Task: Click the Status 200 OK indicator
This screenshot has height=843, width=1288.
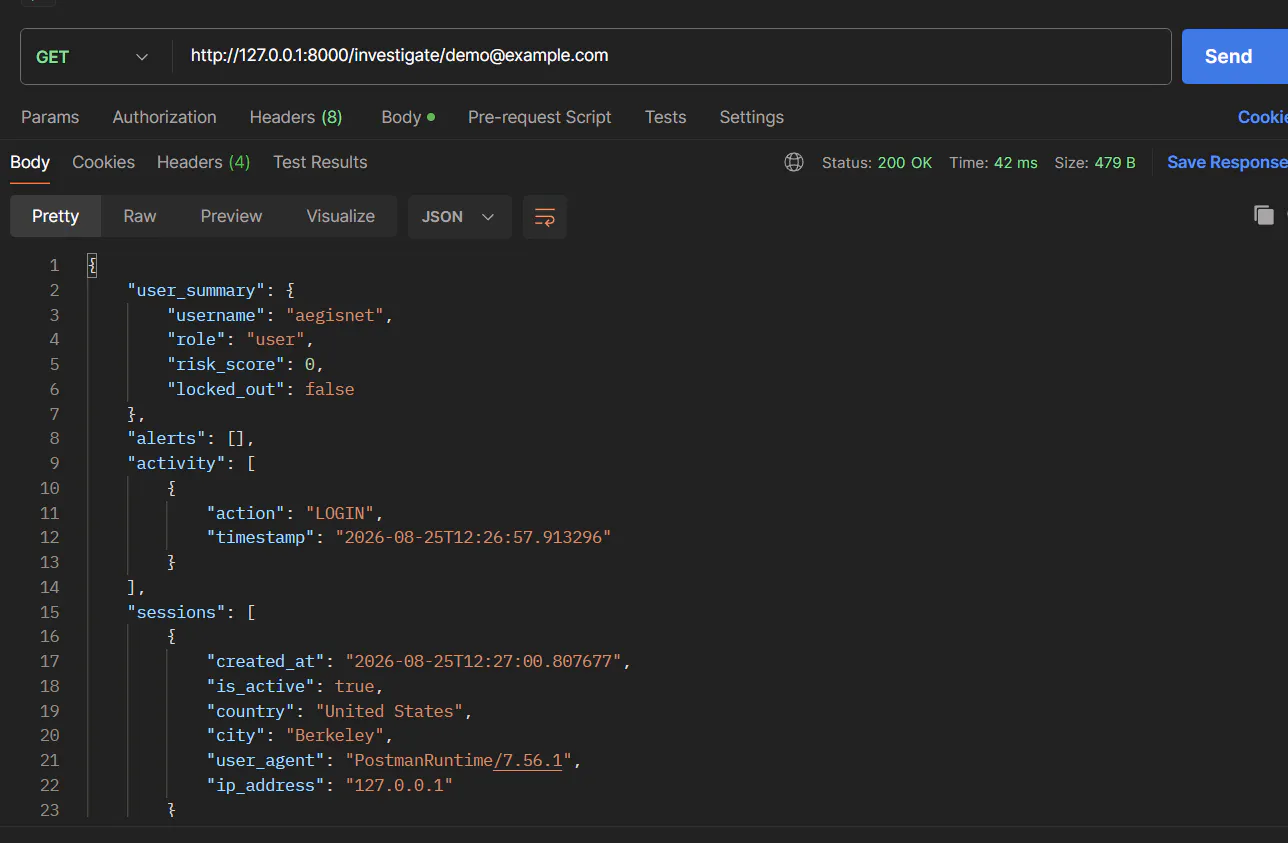Action: click(x=877, y=162)
